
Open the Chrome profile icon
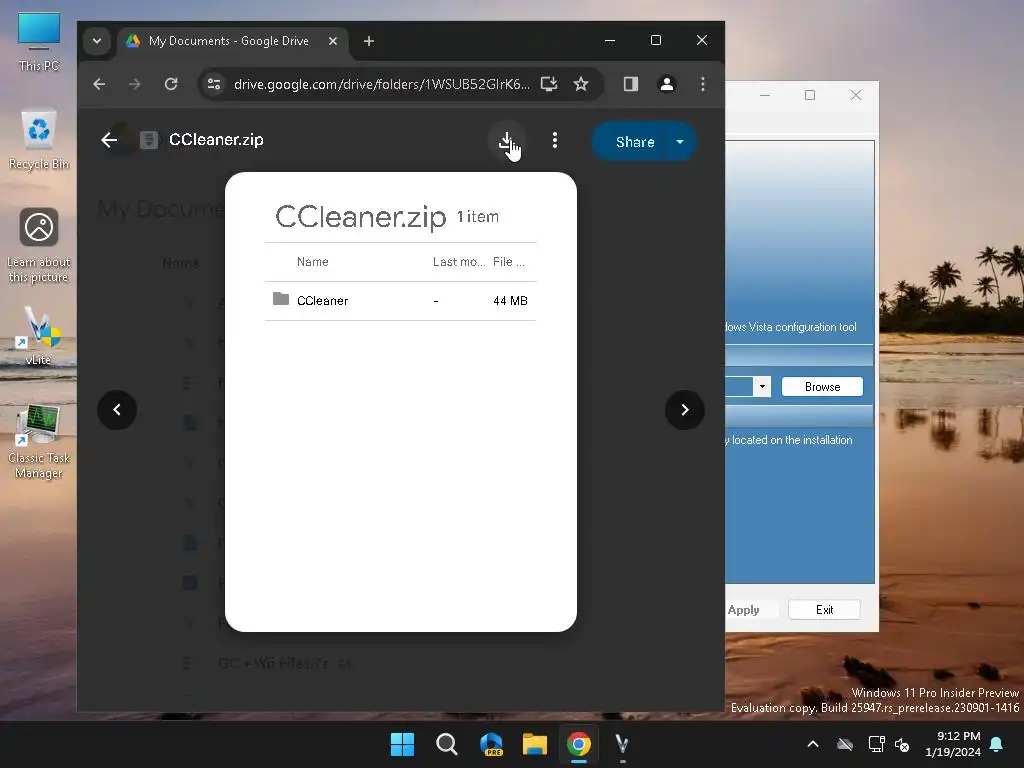pos(667,84)
